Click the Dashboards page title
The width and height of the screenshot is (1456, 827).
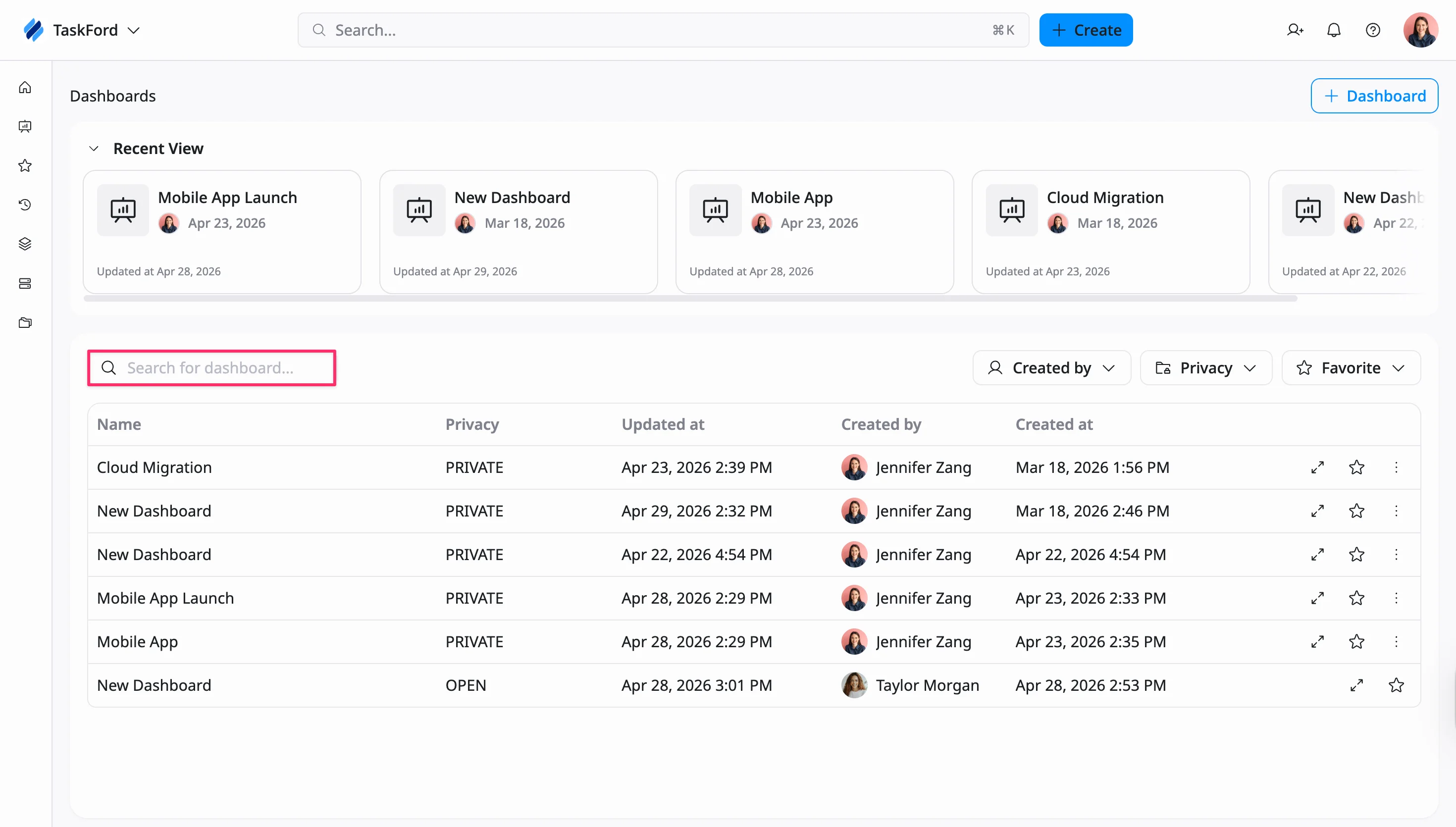click(x=112, y=96)
